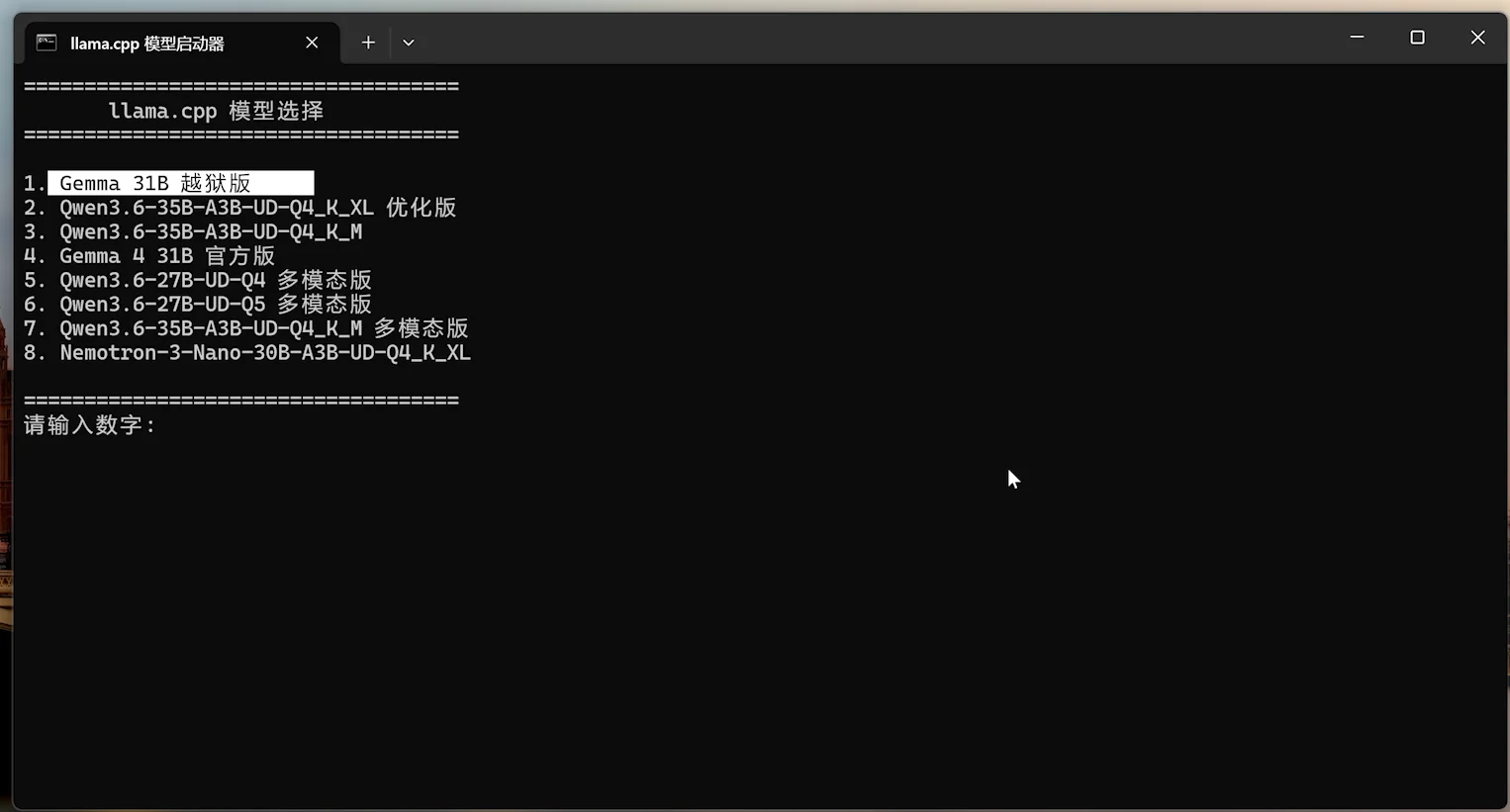Close the terminal window
1510x812 pixels.
[1477, 38]
